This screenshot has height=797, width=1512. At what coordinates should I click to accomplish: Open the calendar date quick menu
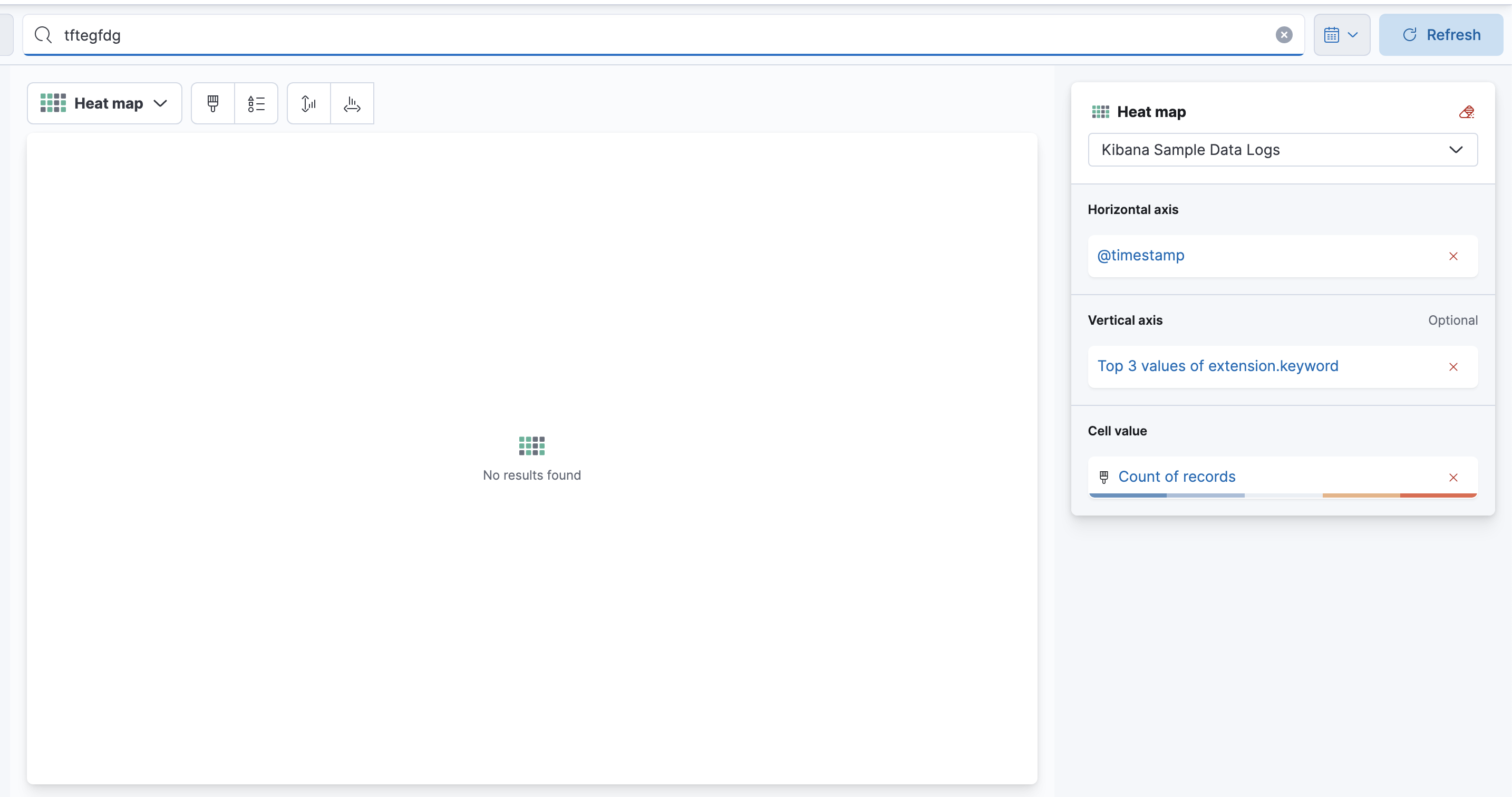click(1341, 35)
